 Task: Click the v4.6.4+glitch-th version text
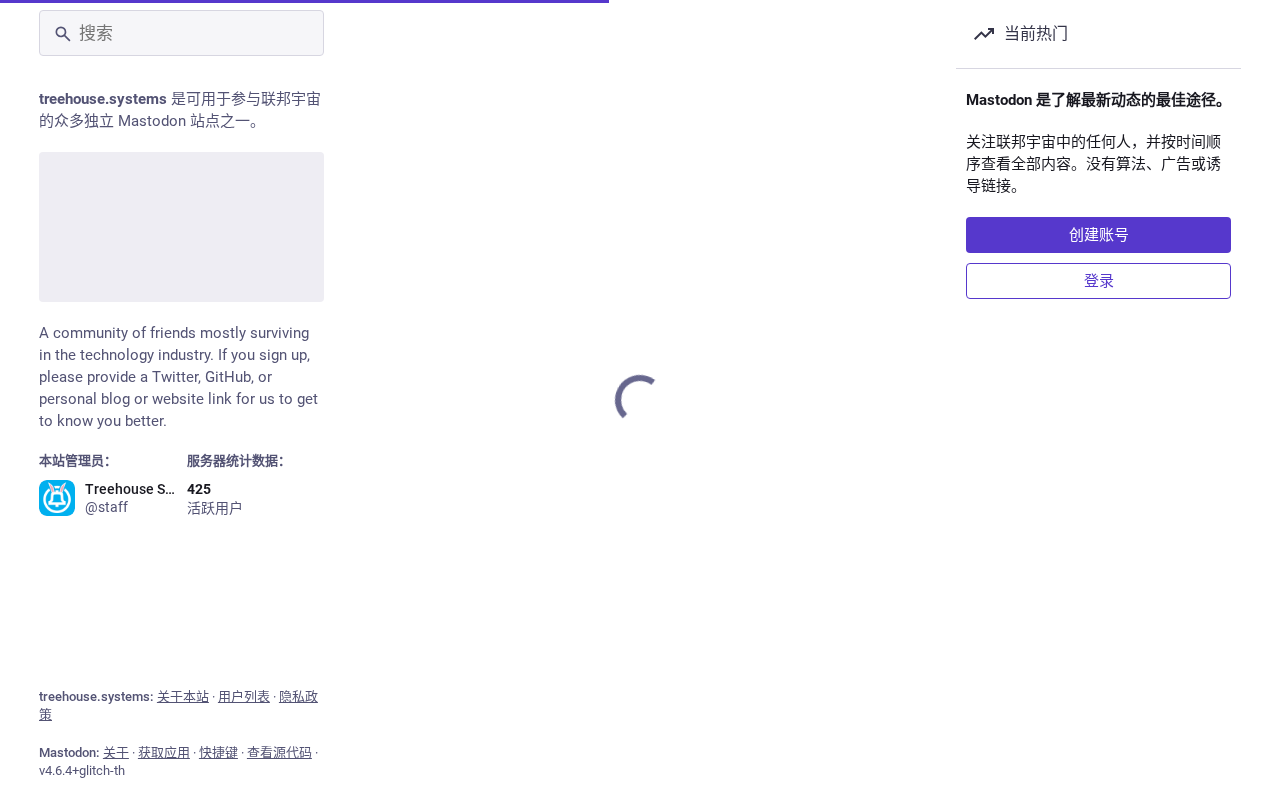point(82,770)
